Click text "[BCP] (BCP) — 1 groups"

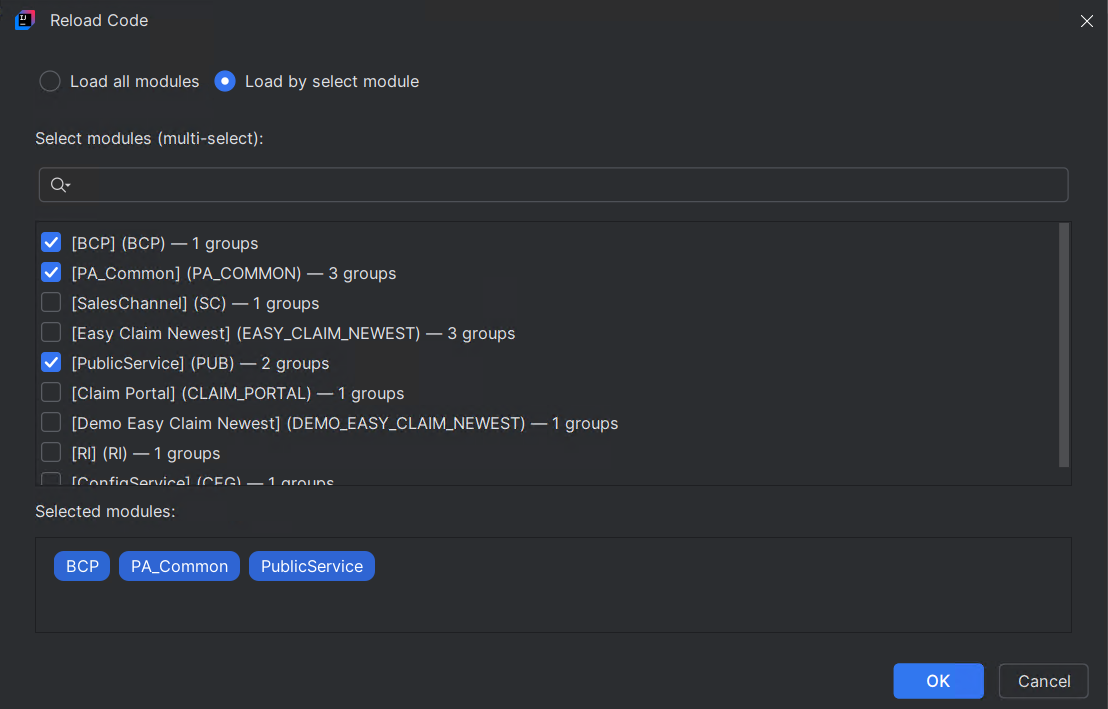[x=165, y=243]
